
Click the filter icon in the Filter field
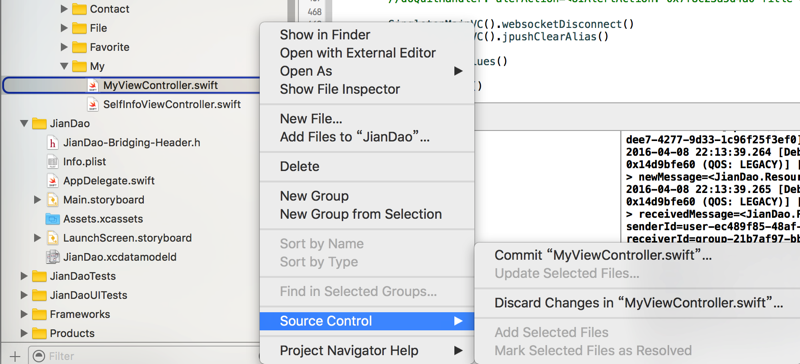pyautogui.click(x=38, y=356)
